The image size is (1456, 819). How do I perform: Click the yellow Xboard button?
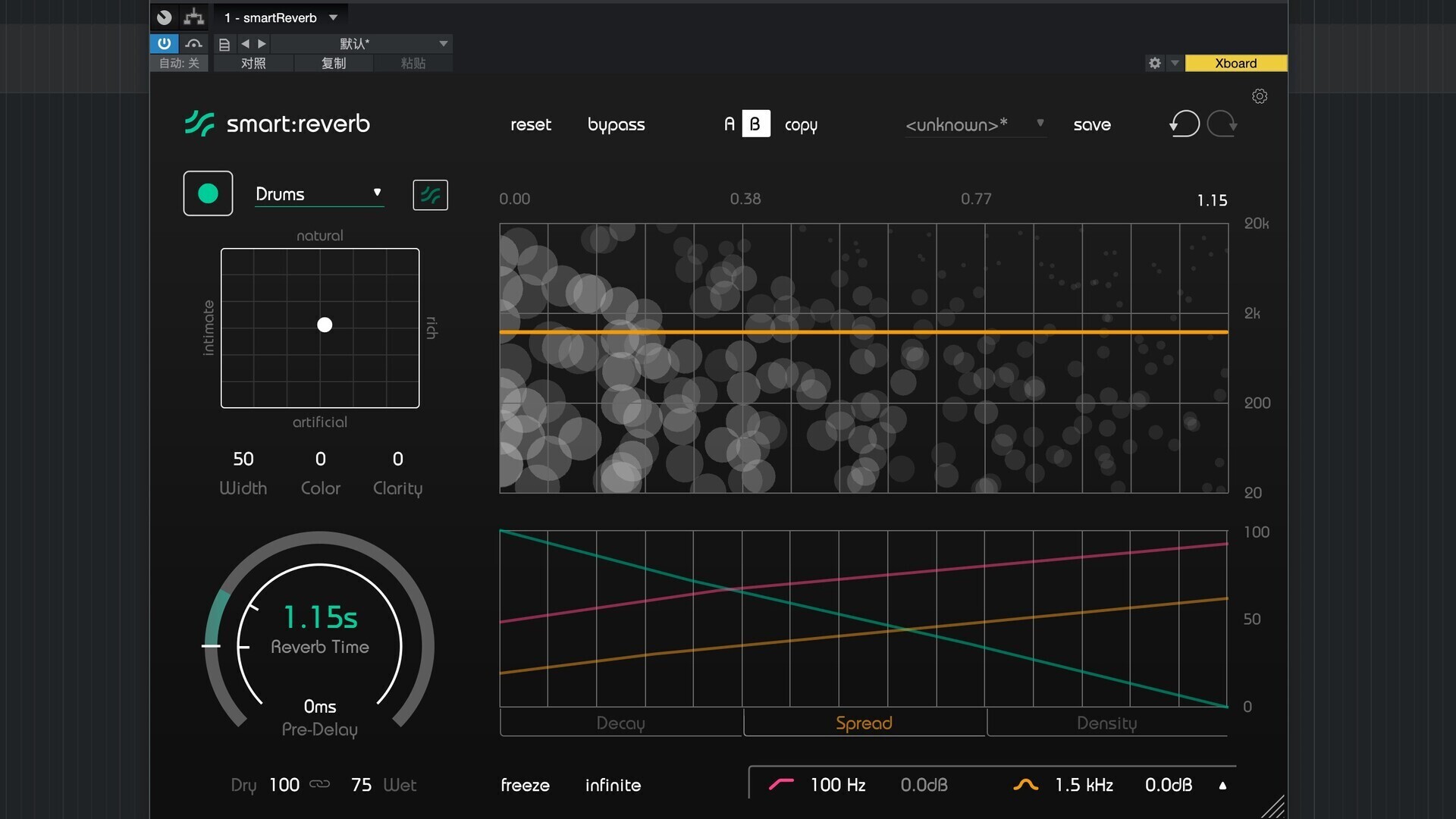coord(1236,63)
